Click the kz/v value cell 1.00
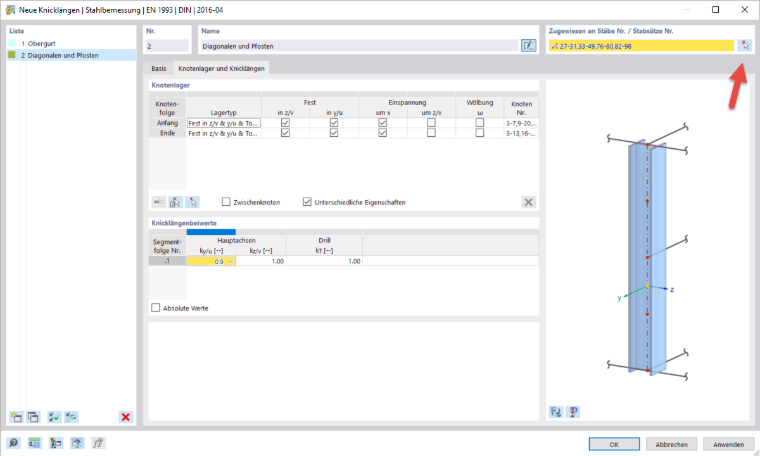 click(261, 261)
